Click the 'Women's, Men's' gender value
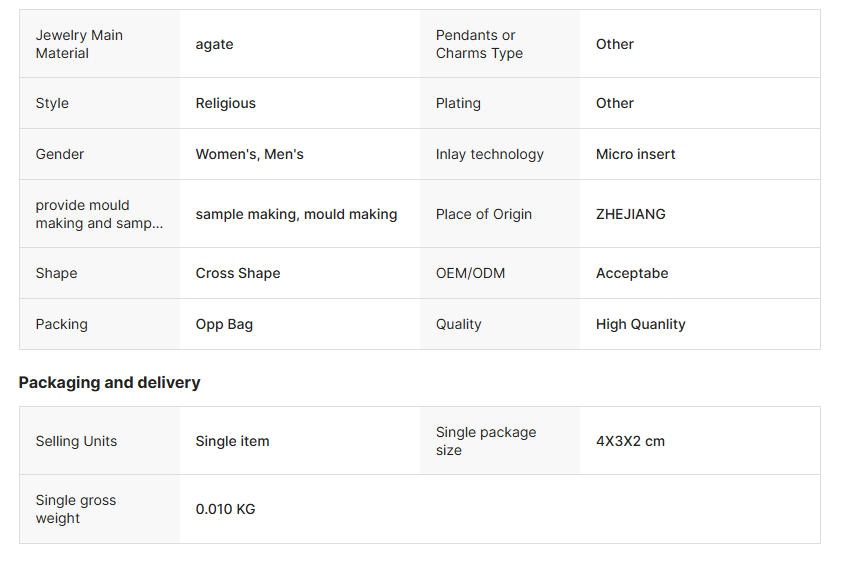This screenshot has width=855, height=561. pyautogui.click(x=249, y=154)
